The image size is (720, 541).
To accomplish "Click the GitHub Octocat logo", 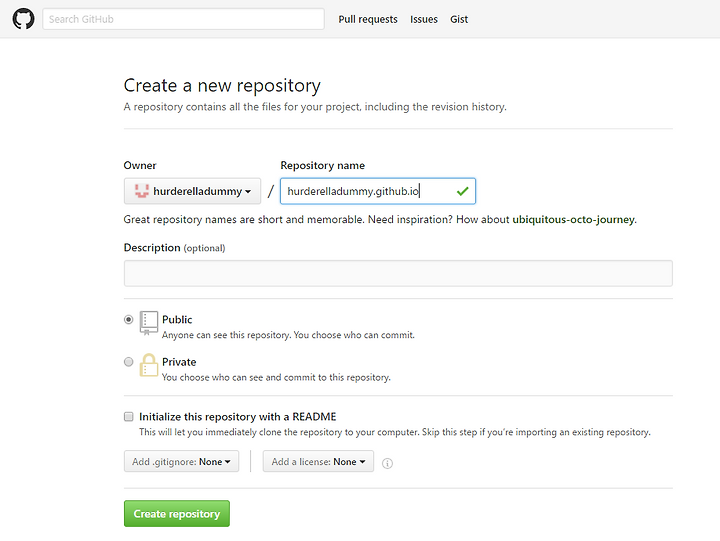I will click(x=23, y=19).
